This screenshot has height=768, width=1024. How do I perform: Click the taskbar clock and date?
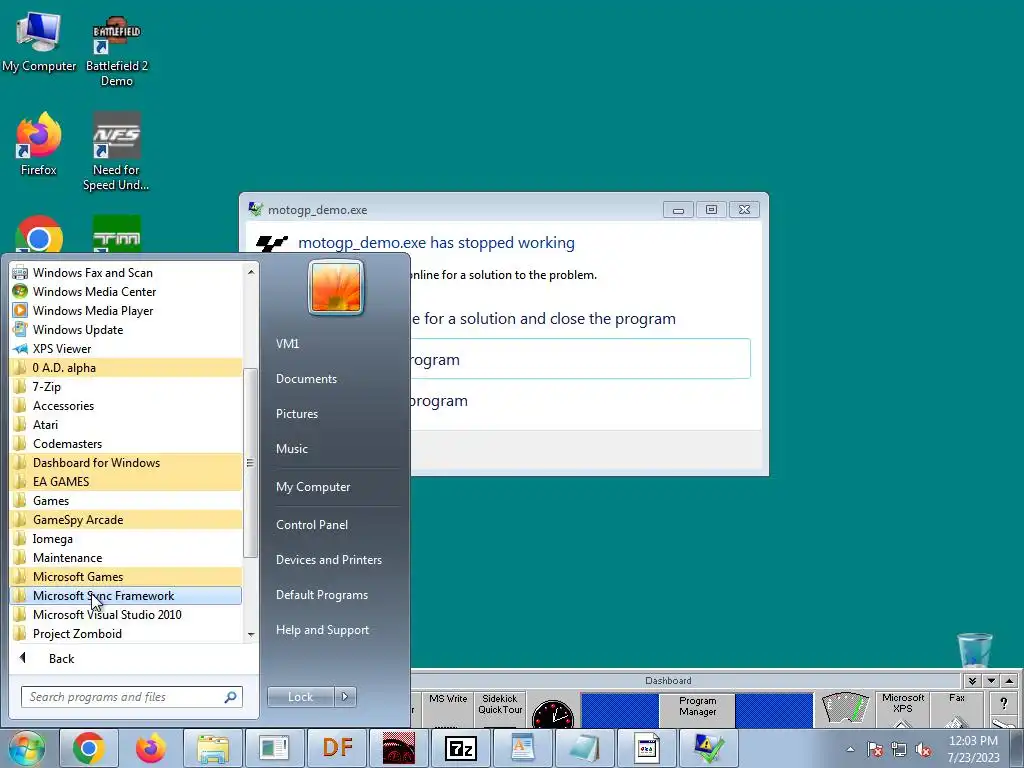pos(973,749)
